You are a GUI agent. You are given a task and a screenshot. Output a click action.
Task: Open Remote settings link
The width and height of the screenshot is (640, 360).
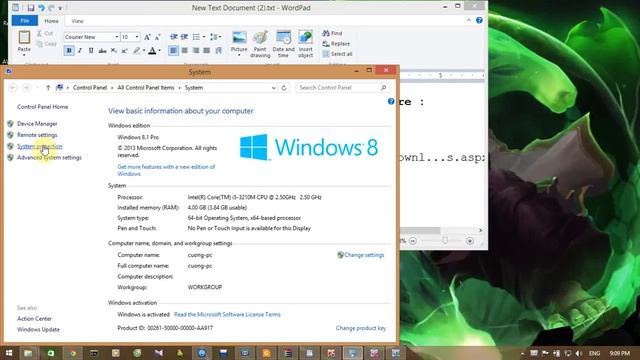(x=37, y=135)
